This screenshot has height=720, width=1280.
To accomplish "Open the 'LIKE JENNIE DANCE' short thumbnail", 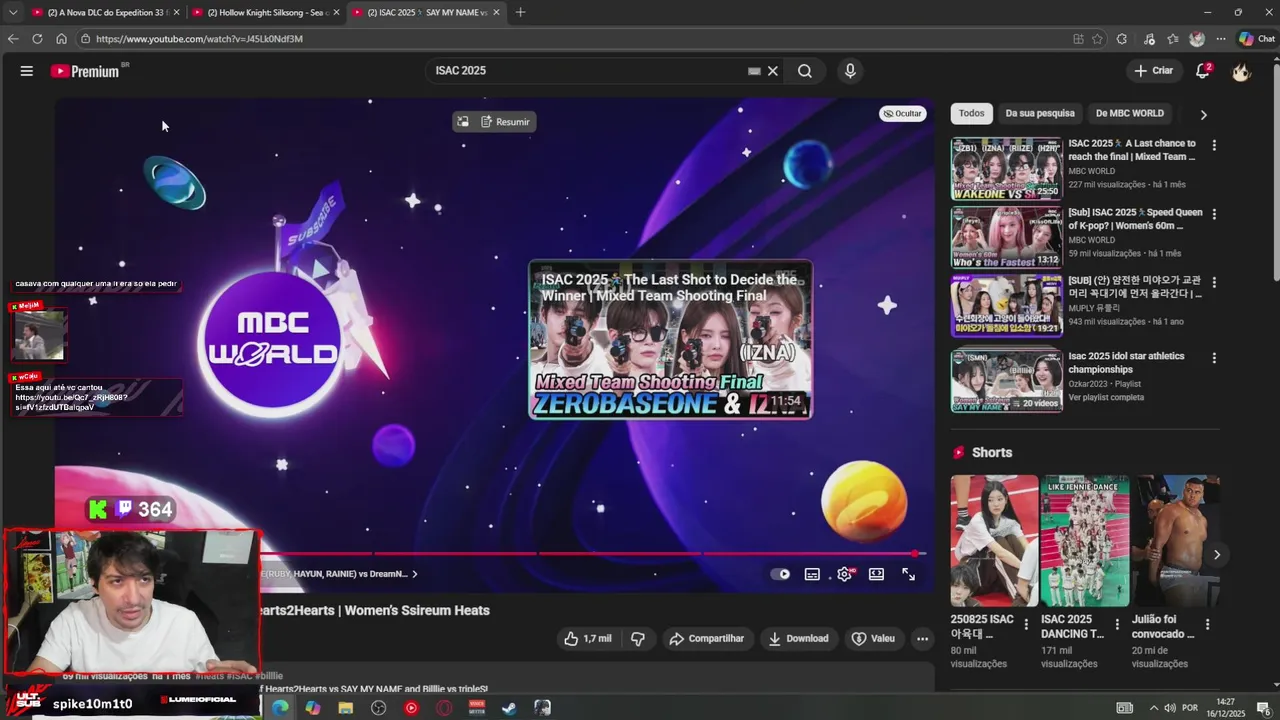I will pyautogui.click(x=1084, y=541).
